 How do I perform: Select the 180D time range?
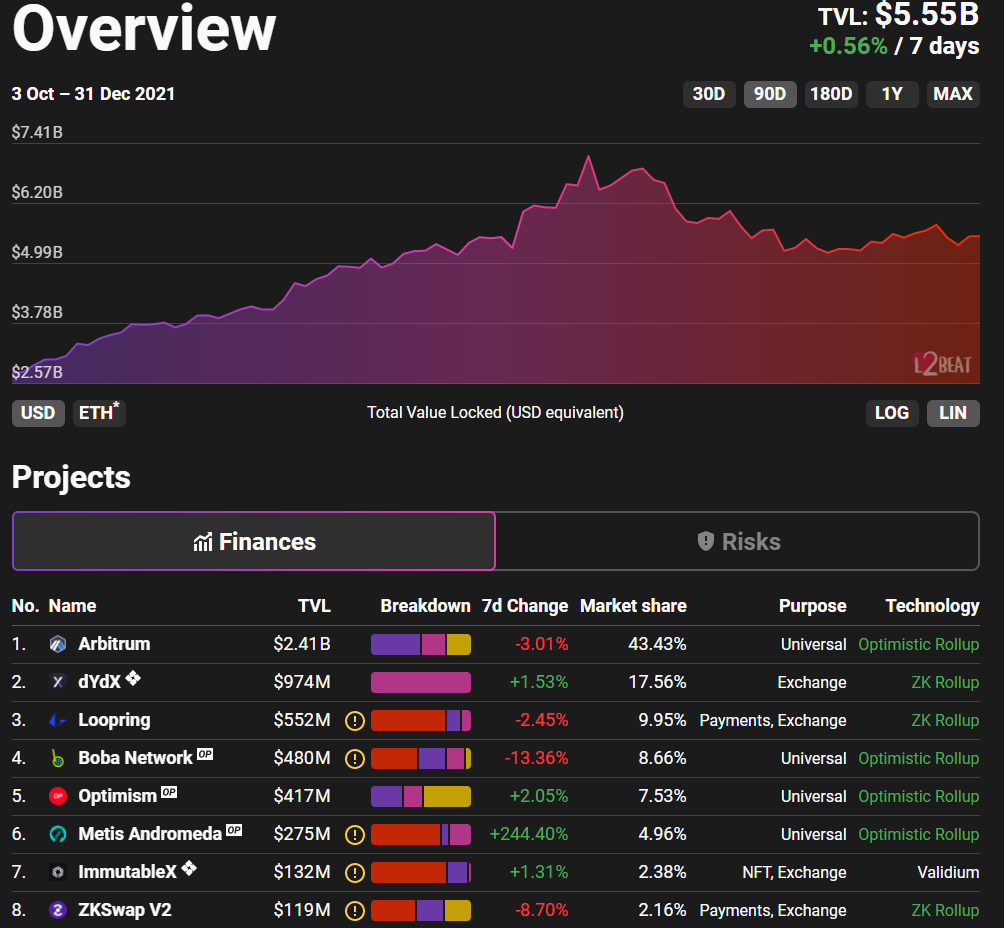pos(831,94)
